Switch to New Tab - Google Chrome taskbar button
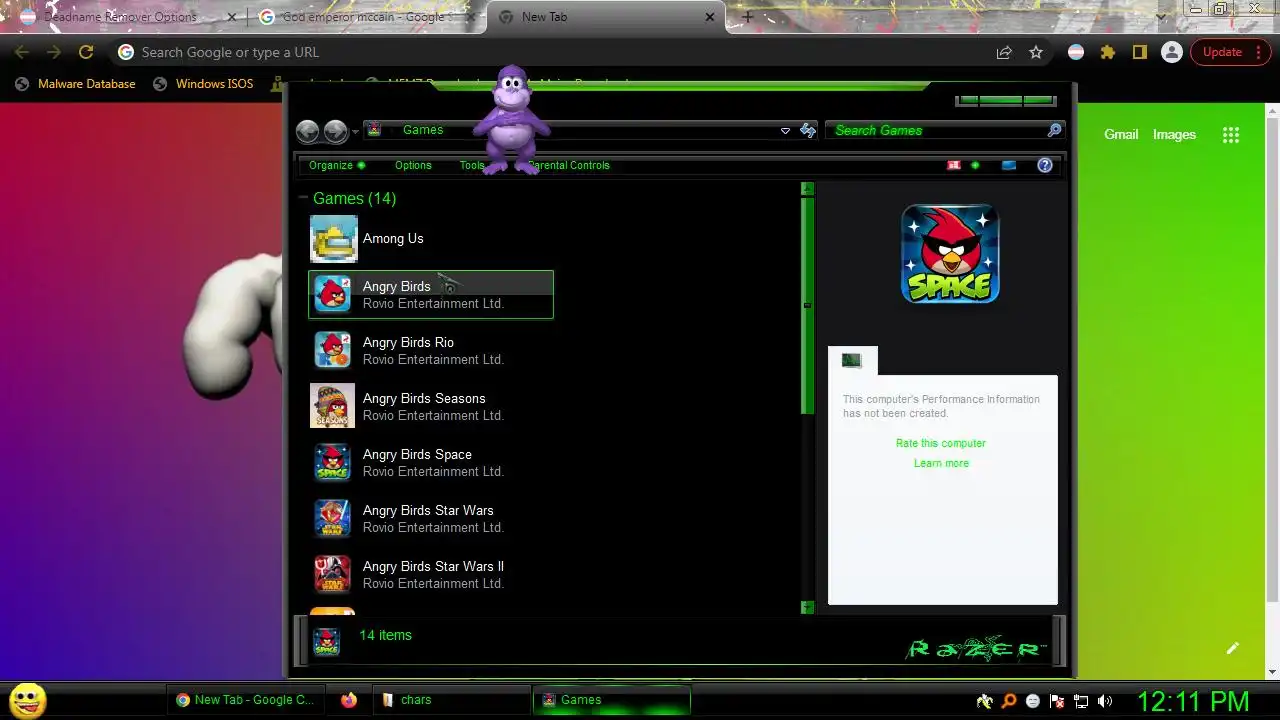Image resolution: width=1280 pixels, height=720 pixels. click(x=245, y=700)
